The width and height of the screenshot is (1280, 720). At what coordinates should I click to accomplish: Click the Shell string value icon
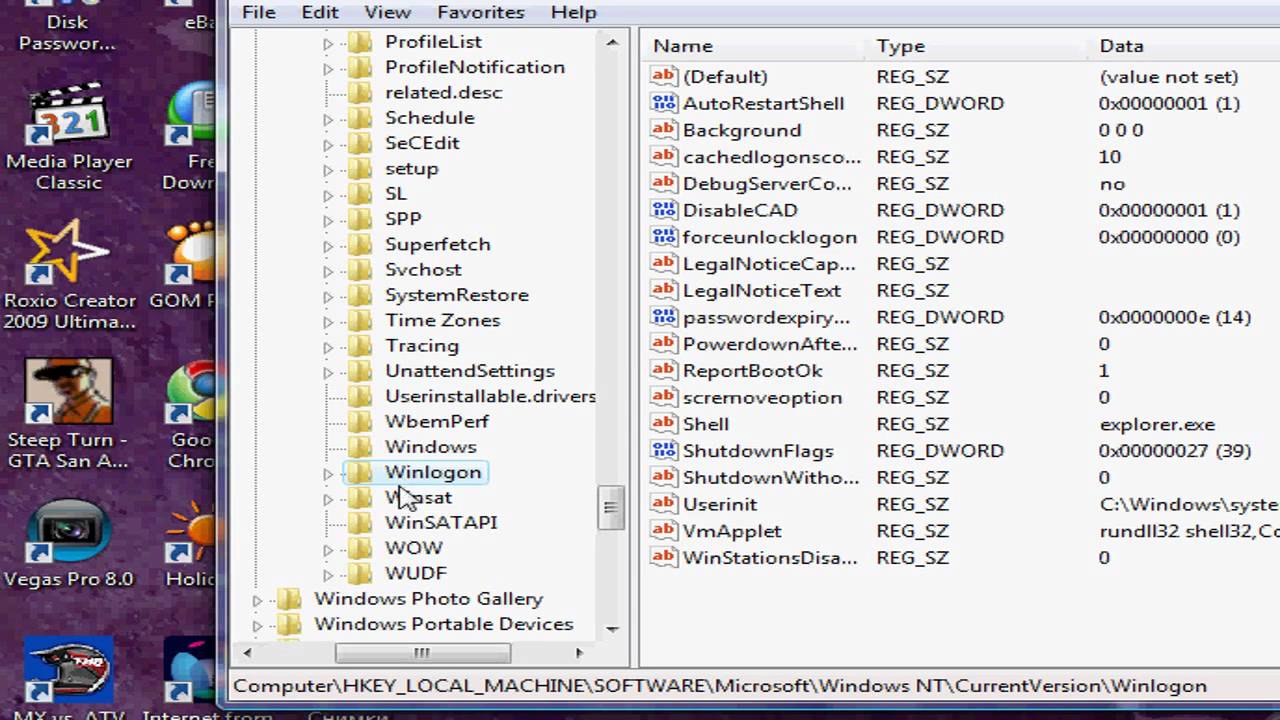tap(664, 424)
